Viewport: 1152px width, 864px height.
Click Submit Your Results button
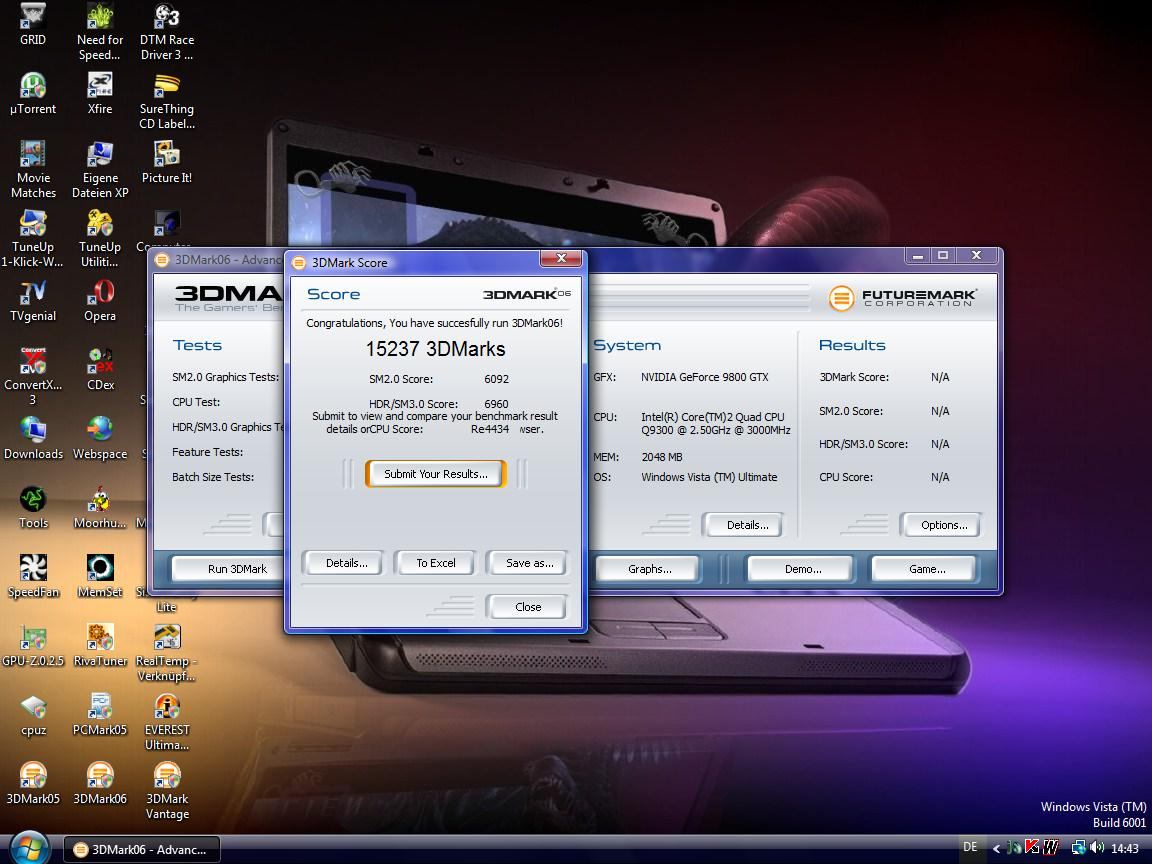click(436, 474)
